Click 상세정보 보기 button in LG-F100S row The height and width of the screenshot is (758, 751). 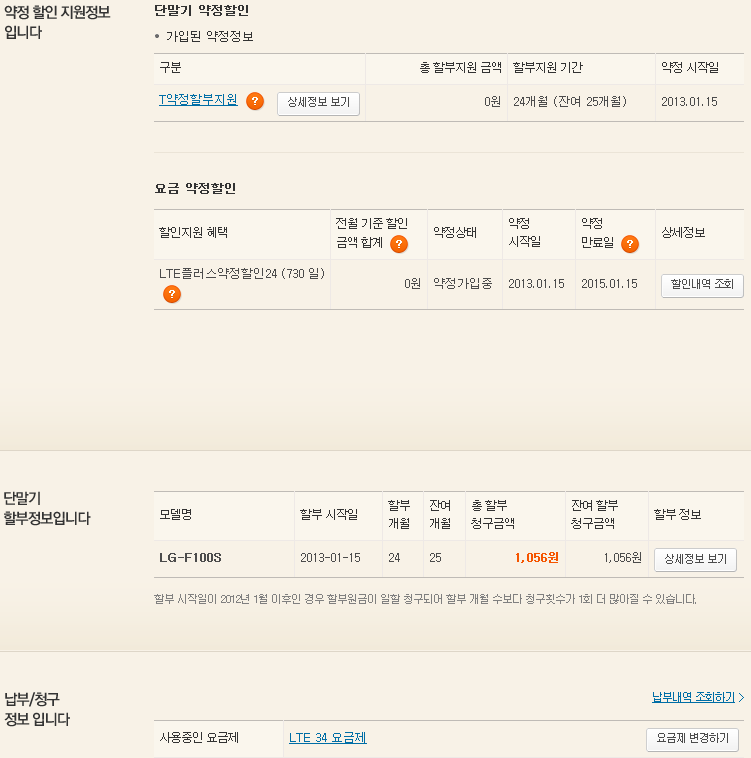tap(695, 560)
